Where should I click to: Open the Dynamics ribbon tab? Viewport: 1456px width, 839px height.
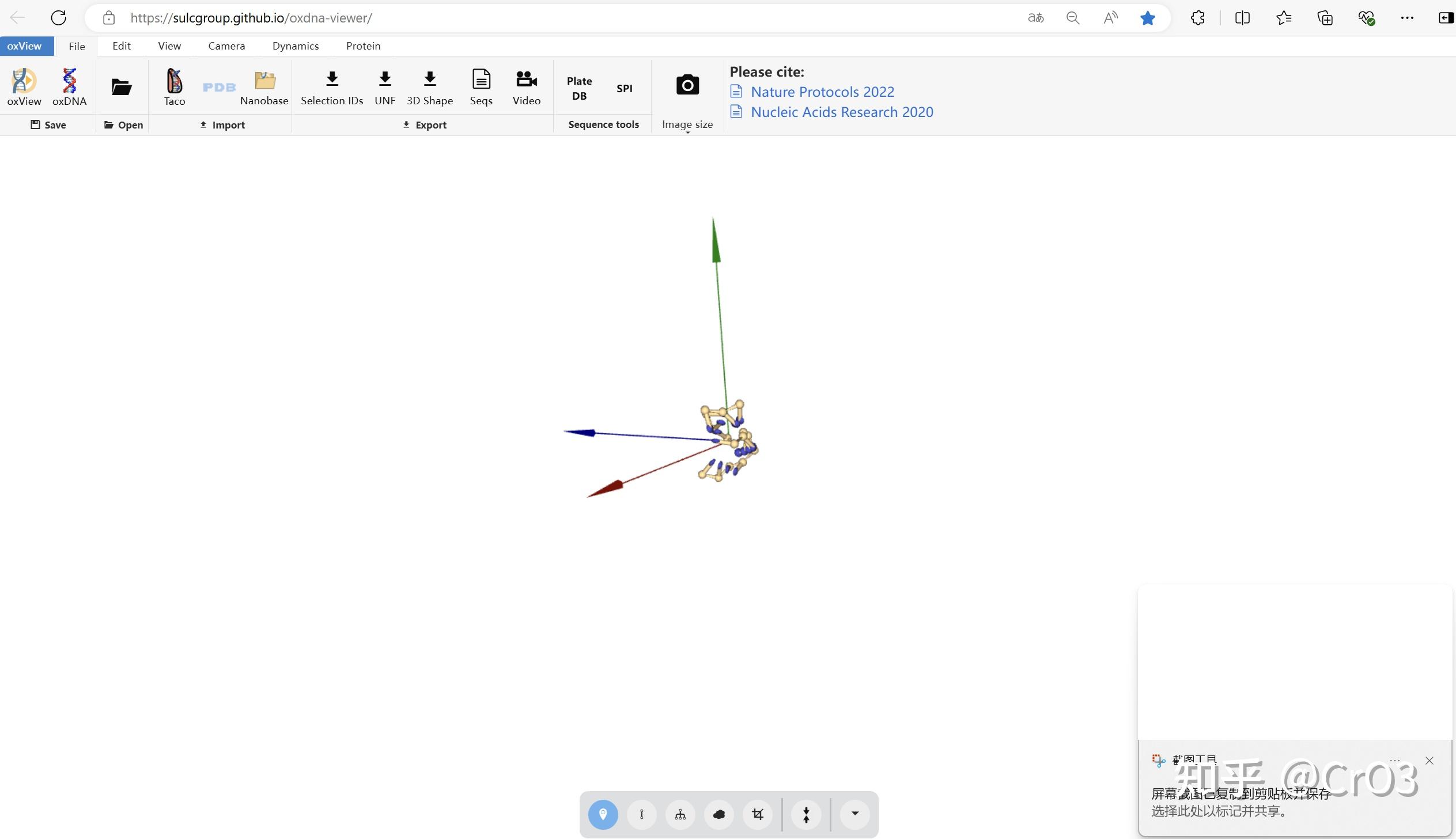tap(295, 46)
